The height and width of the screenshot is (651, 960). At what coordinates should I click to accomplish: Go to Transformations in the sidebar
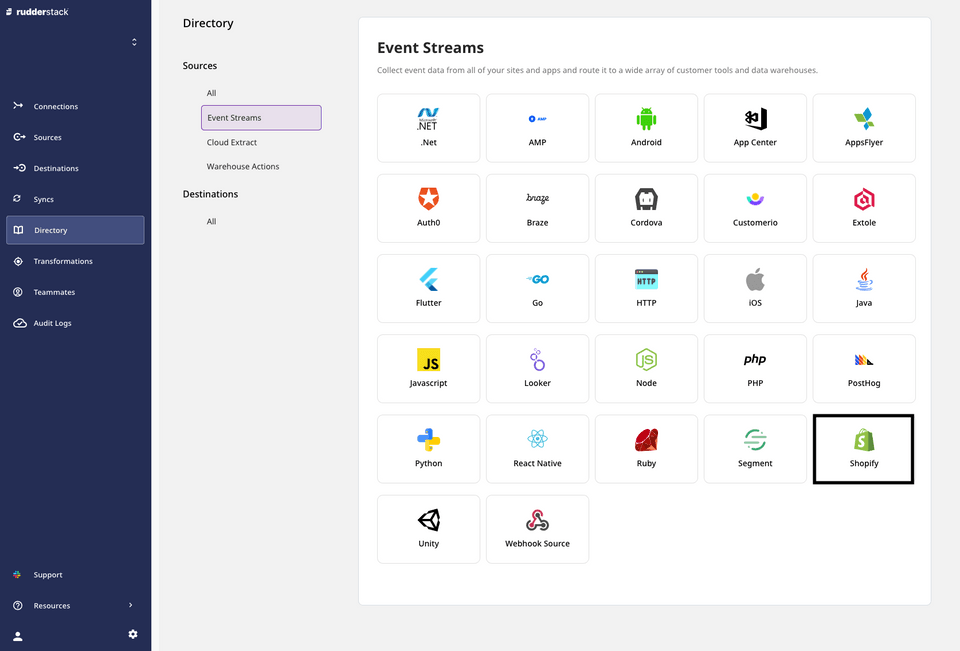click(60, 261)
